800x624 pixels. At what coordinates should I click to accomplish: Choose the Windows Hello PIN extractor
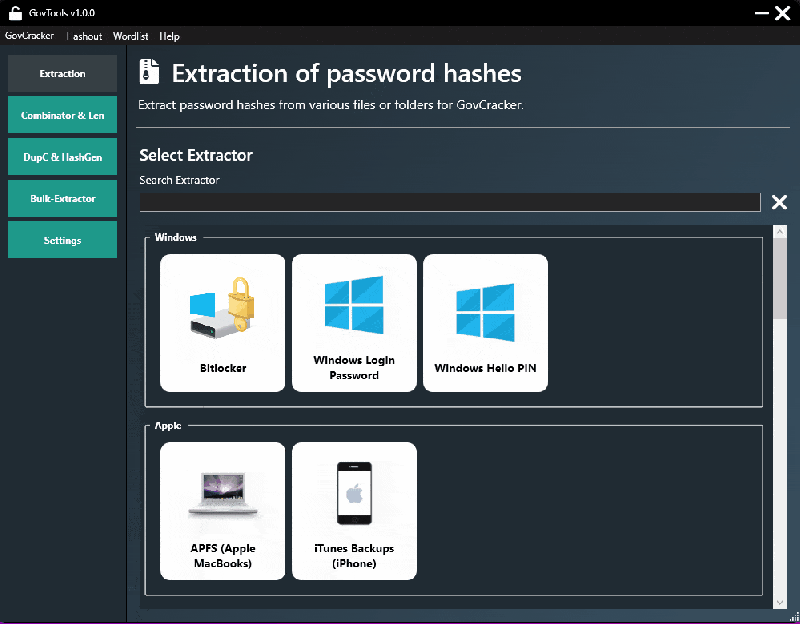coord(485,323)
